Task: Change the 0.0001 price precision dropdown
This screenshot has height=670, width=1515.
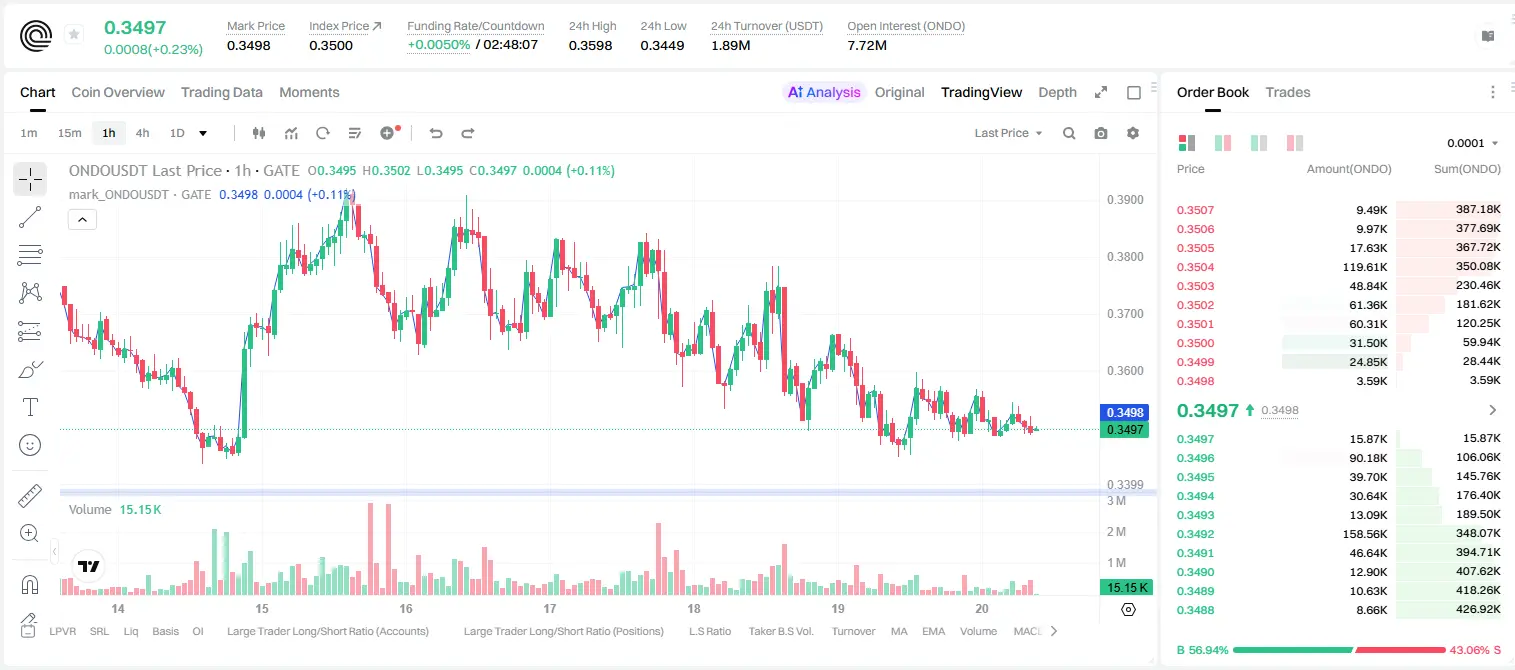Action: pos(1473,143)
